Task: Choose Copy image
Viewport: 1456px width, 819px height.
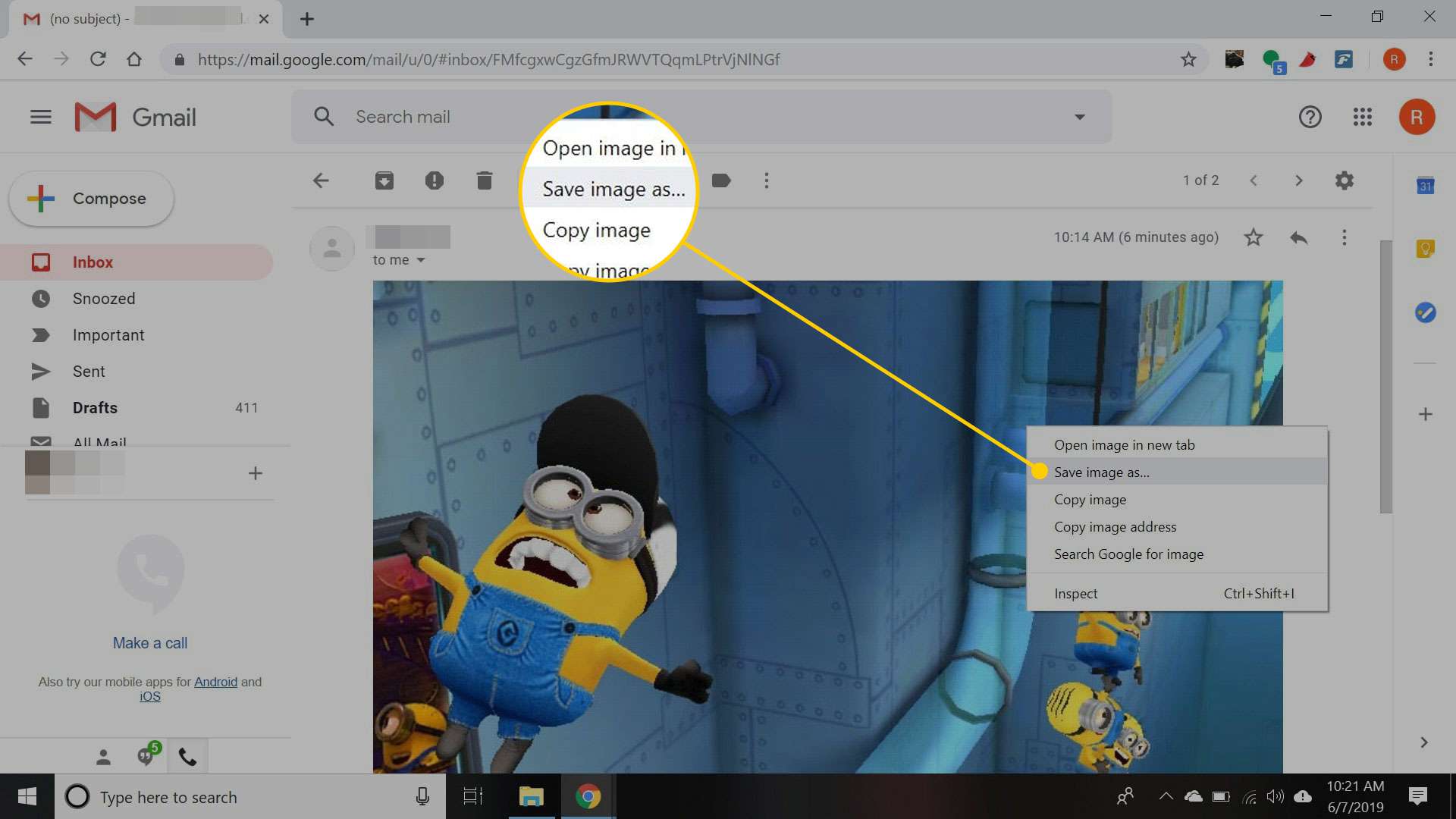Action: 1177,500
